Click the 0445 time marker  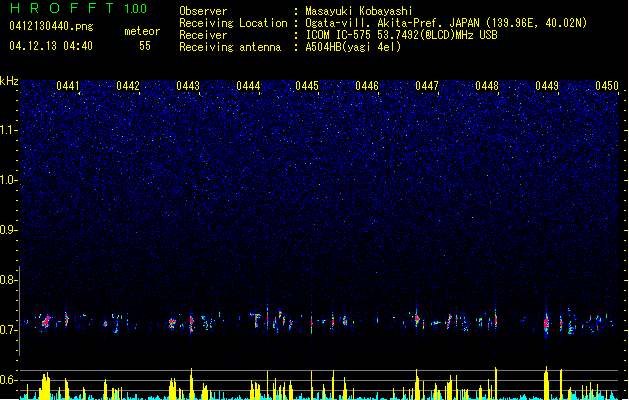(307, 86)
